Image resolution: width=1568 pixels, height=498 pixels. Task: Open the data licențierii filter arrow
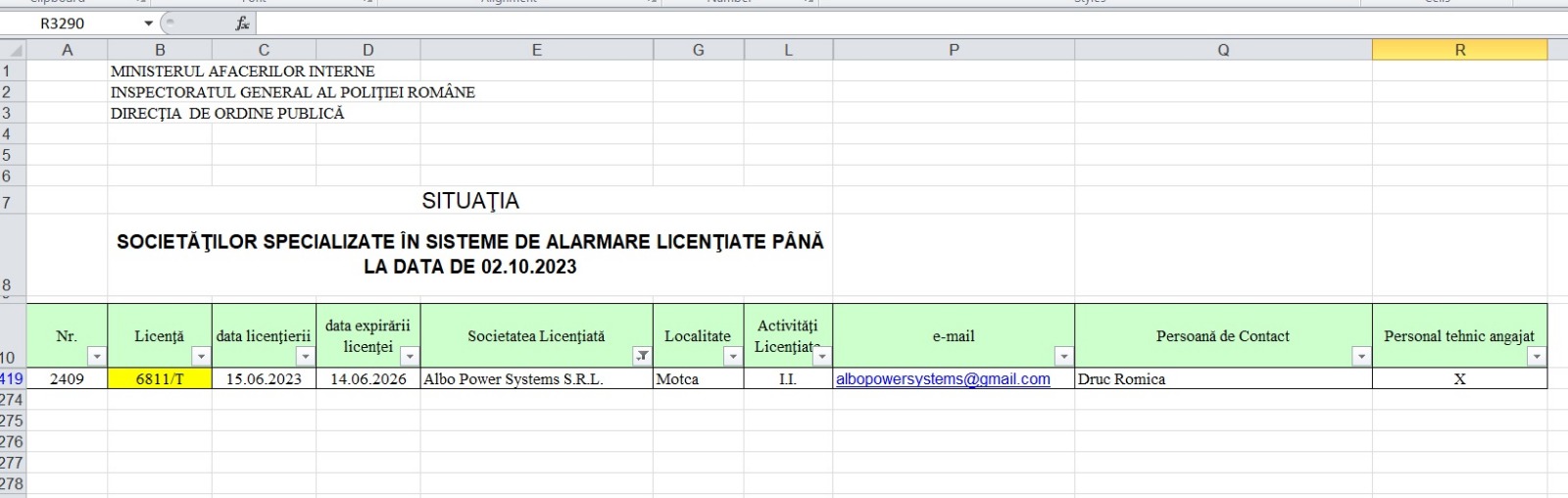click(305, 357)
